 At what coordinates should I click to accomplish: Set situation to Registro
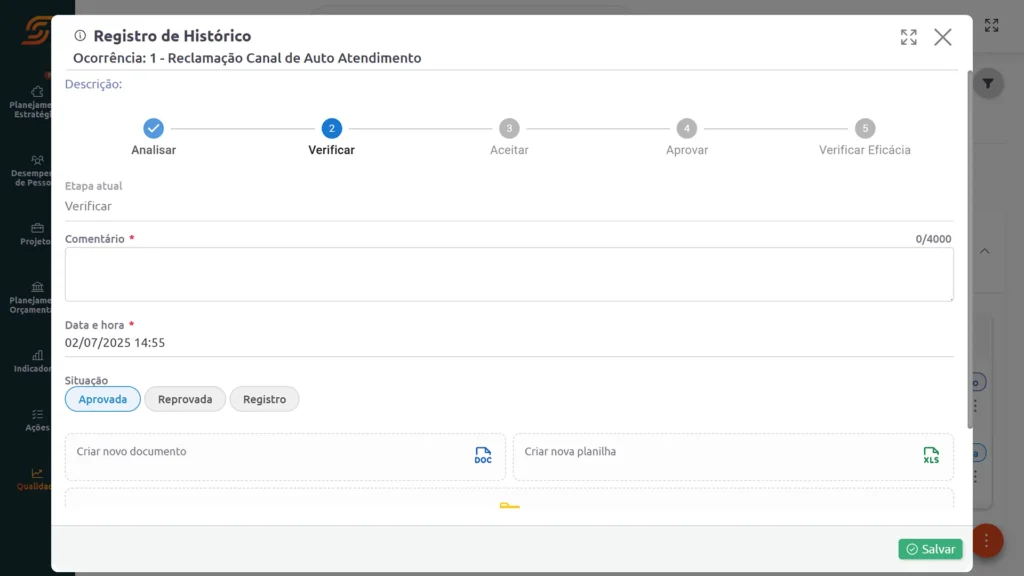coord(264,399)
